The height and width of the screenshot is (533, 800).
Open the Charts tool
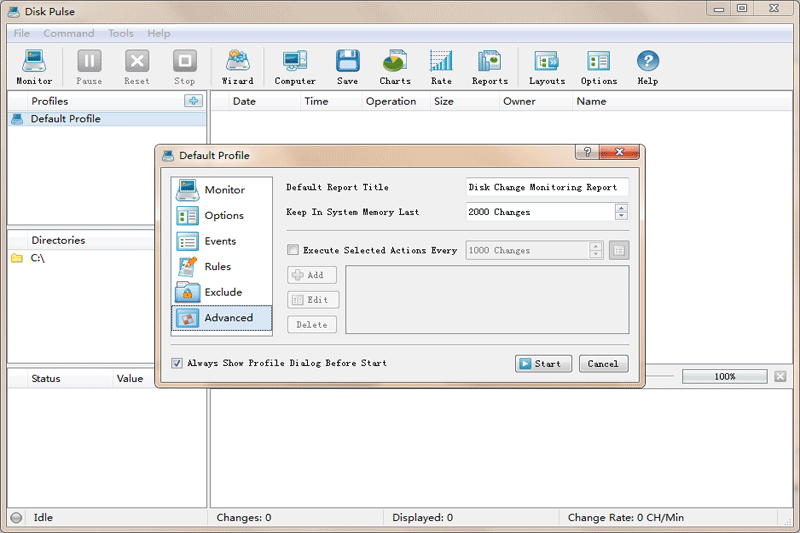395,67
